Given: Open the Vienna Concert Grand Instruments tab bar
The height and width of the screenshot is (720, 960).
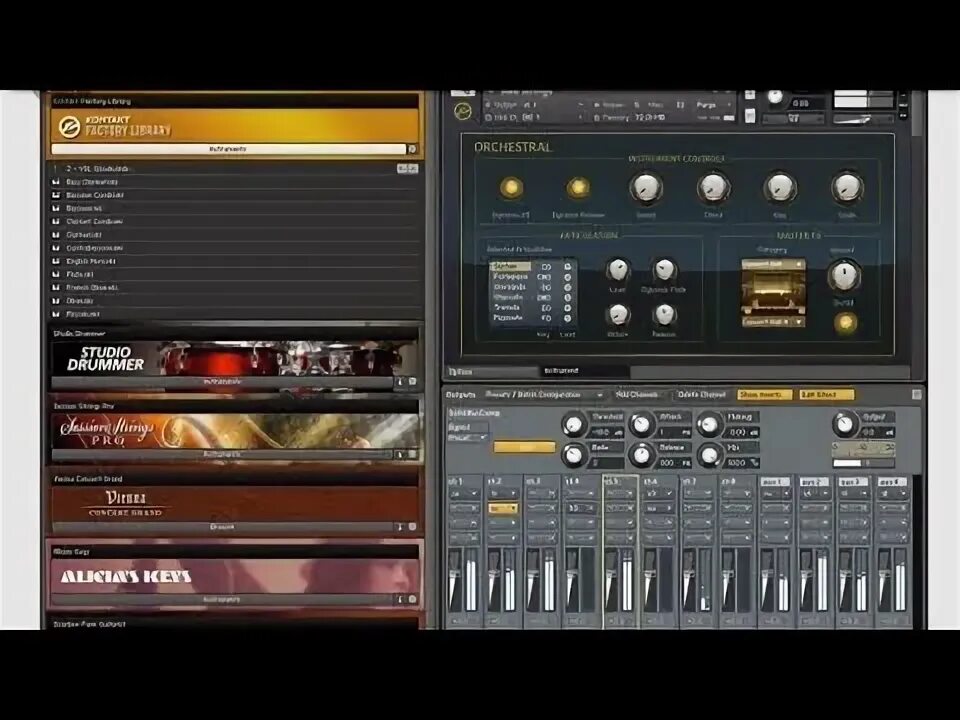Looking at the screenshot, I should 222,527.
